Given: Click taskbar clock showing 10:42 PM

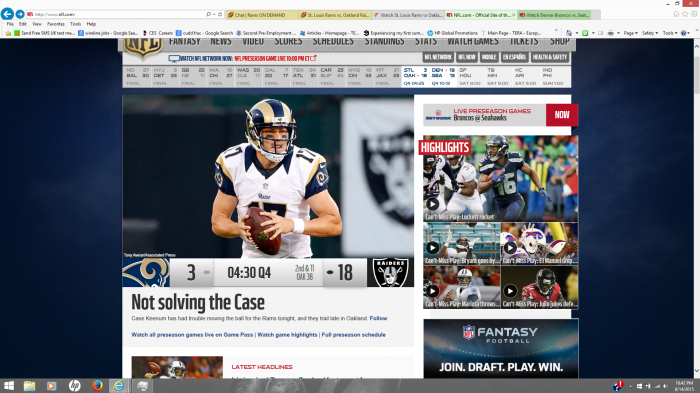Looking at the screenshot, I should 684,386.
